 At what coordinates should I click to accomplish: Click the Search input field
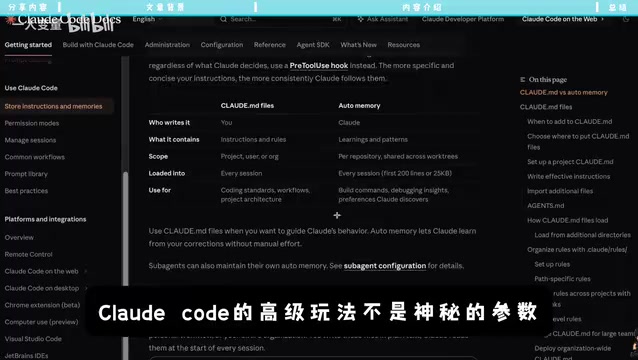[281, 19]
